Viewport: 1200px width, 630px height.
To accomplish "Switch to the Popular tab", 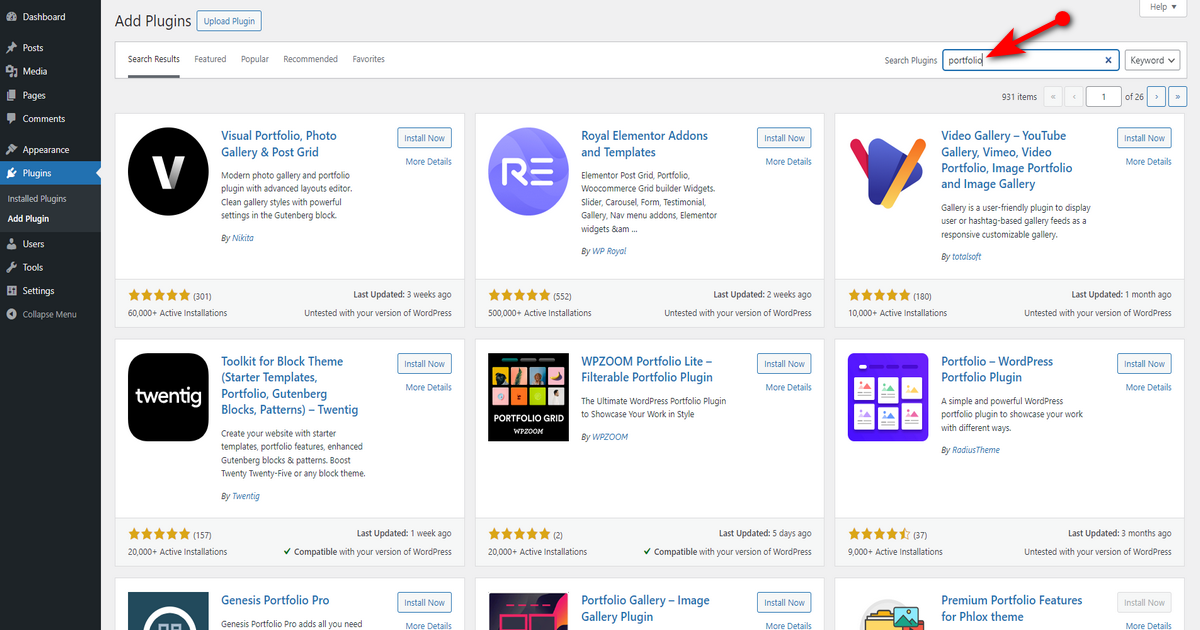I will [255, 59].
